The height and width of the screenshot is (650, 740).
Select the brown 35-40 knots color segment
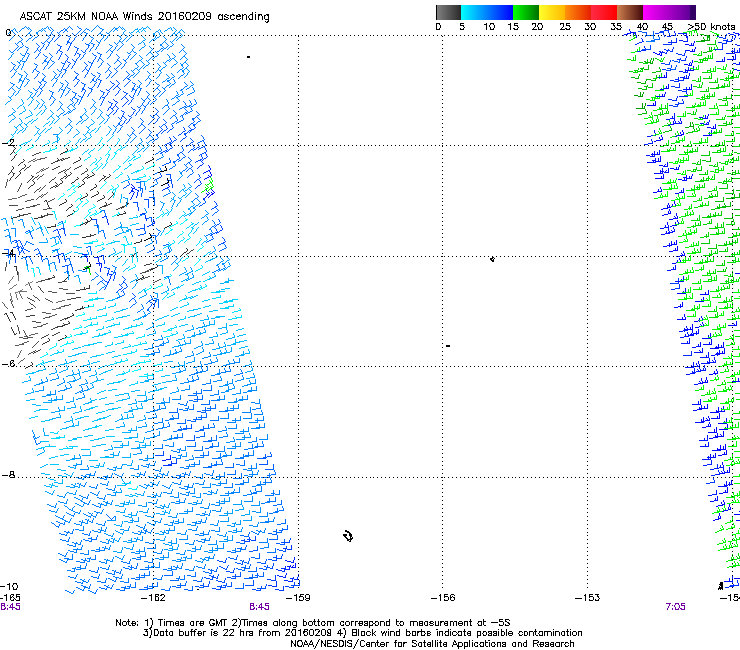tap(630, 12)
